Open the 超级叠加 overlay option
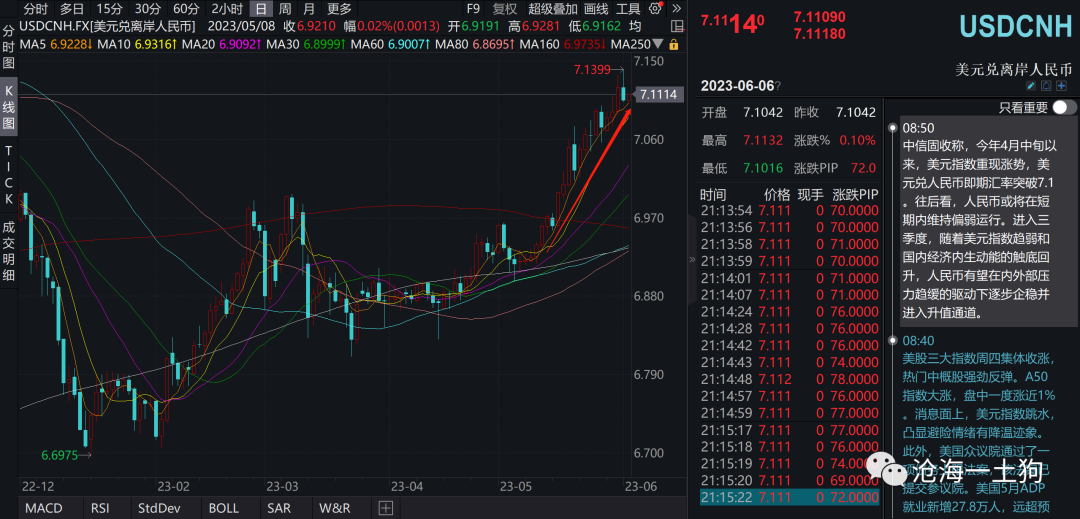The width and height of the screenshot is (1080, 519). 553,9
